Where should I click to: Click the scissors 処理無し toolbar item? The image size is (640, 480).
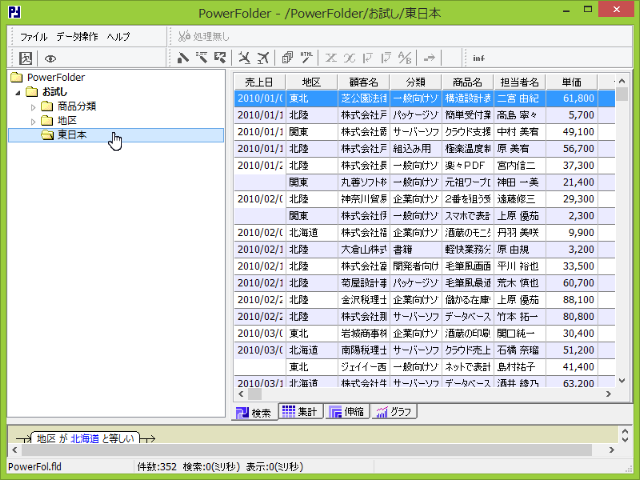pyautogui.click(x=204, y=37)
